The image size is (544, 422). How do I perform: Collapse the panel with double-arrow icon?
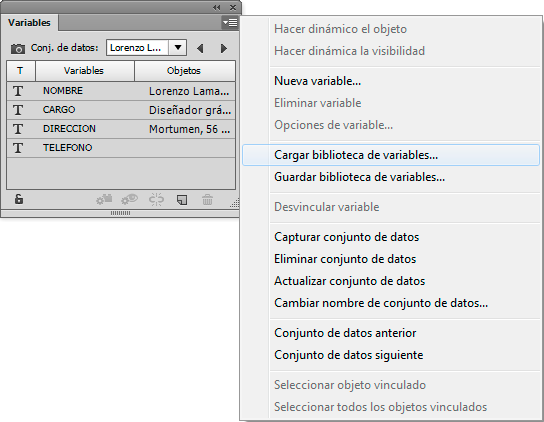click(x=216, y=7)
